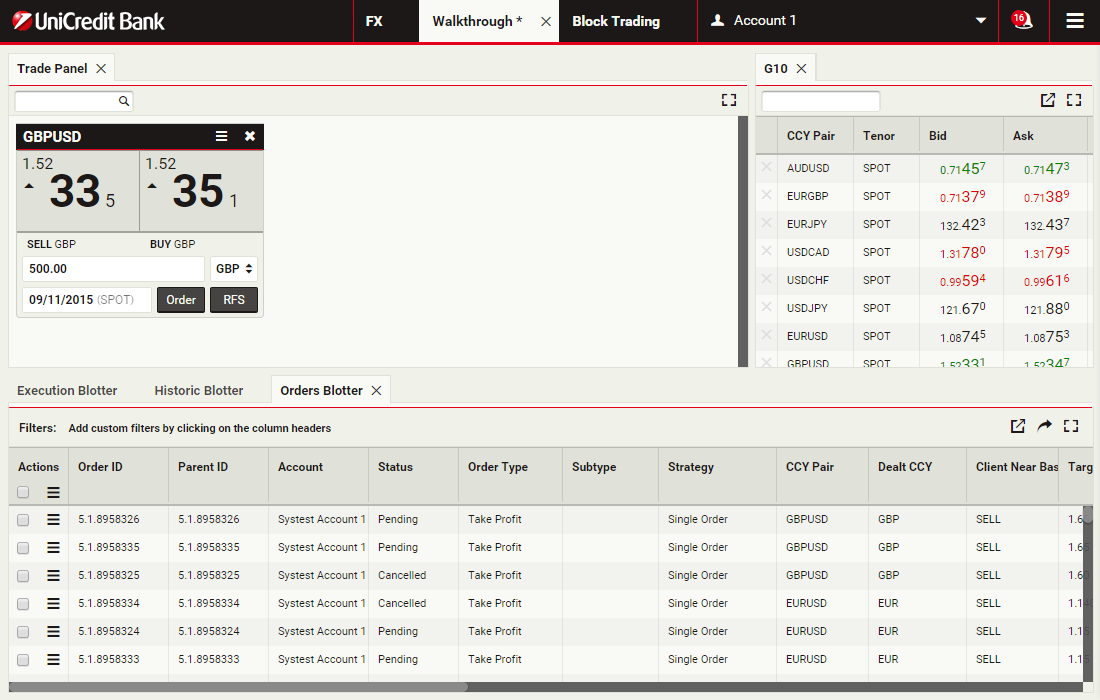Switch to the Block Trading tab
Screen dimensions: 1100x700
tap(616, 21)
